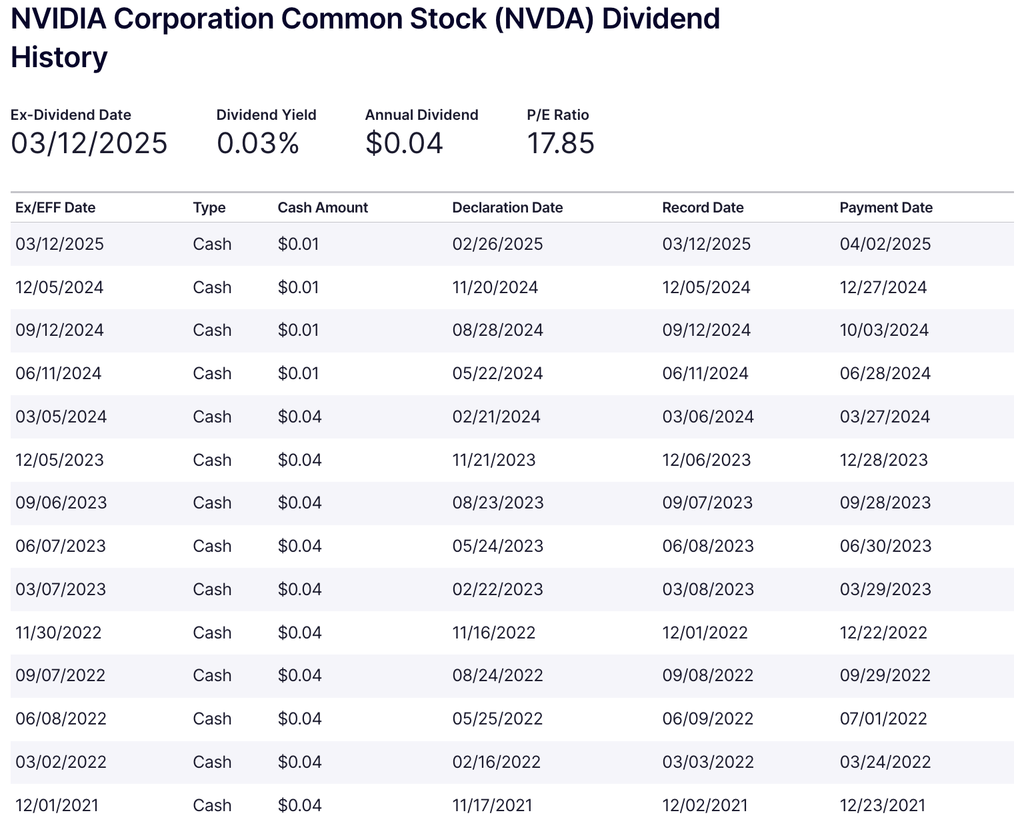Click the 17.85 P/E Ratio value
This screenshot has height=825, width=1024.
pyautogui.click(x=560, y=144)
